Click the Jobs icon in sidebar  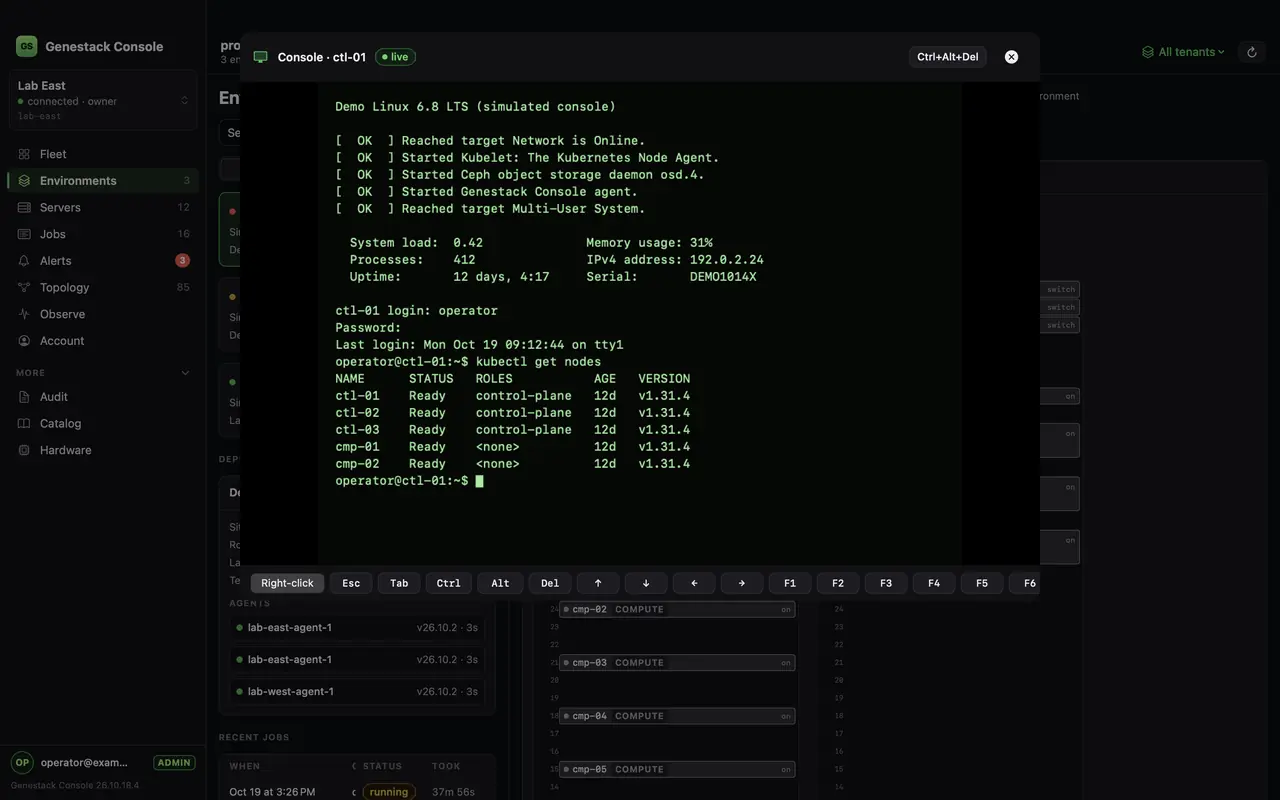click(x=24, y=234)
